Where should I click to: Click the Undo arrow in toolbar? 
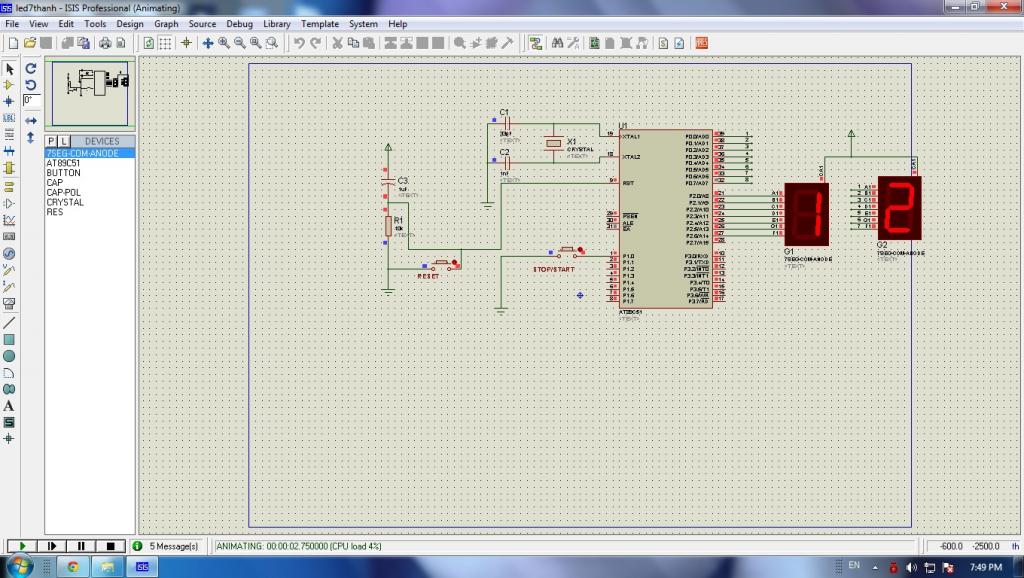coord(299,43)
